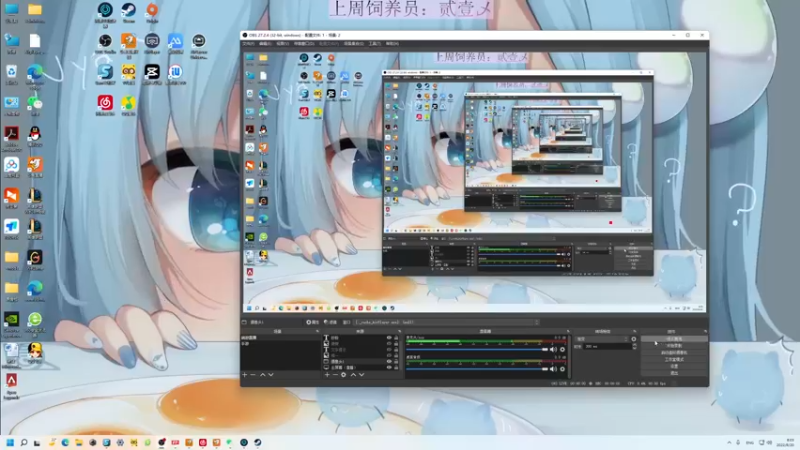Open WeChat desktop icon
This screenshot has width=800, height=450.
[35, 105]
